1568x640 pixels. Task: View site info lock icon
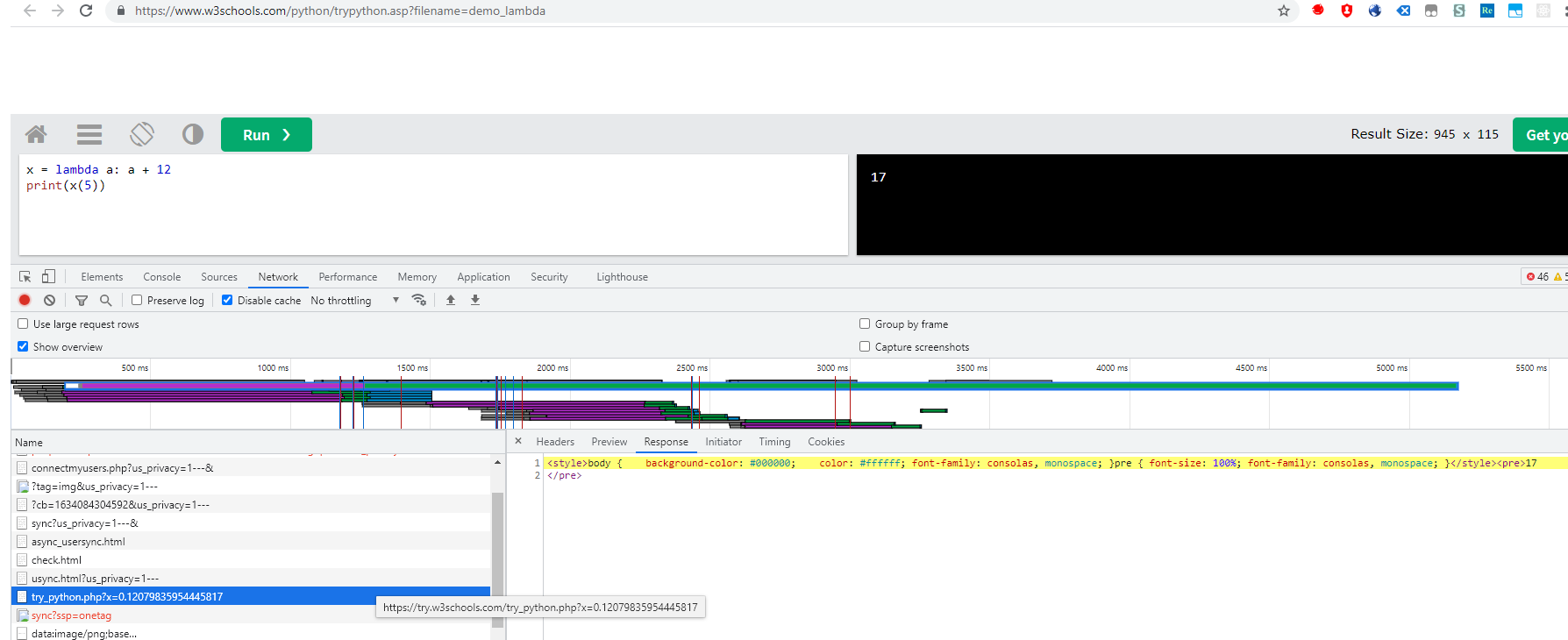pyautogui.click(x=120, y=11)
